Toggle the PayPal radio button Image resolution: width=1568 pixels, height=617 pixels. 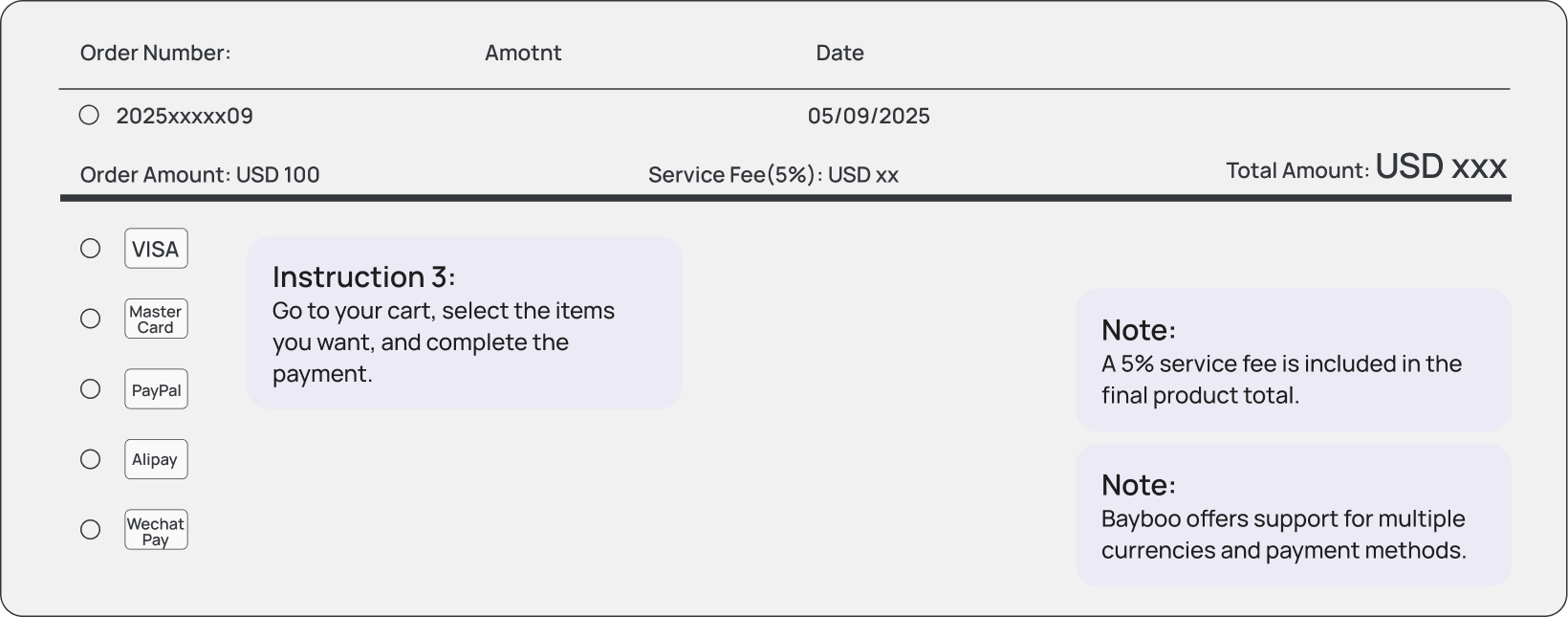(x=91, y=389)
